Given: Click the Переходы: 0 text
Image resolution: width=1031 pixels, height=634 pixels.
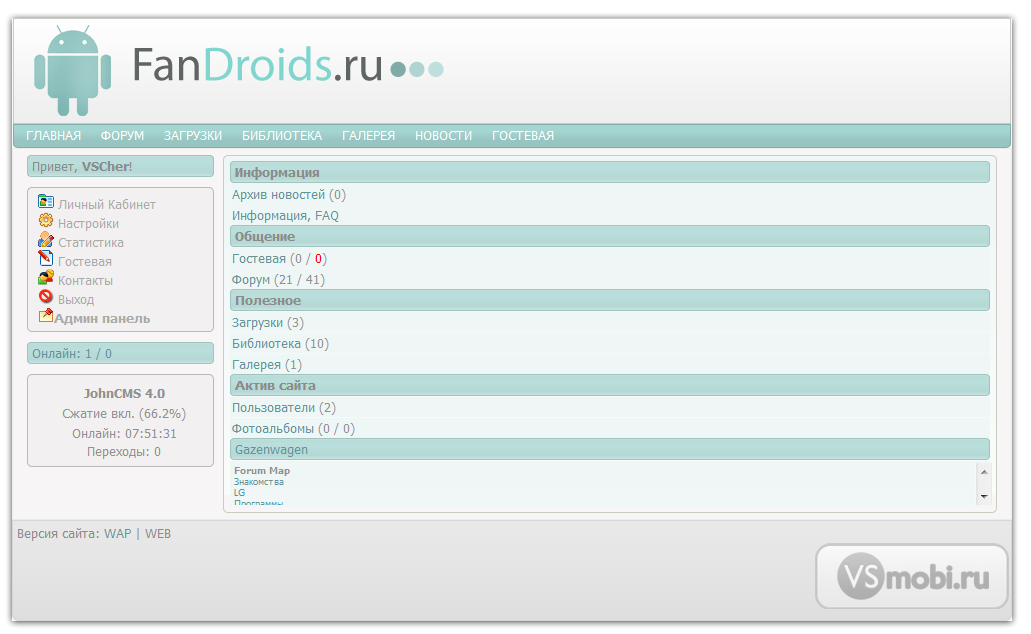Looking at the screenshot, I should pyautogui.click(x=124, y=452).
